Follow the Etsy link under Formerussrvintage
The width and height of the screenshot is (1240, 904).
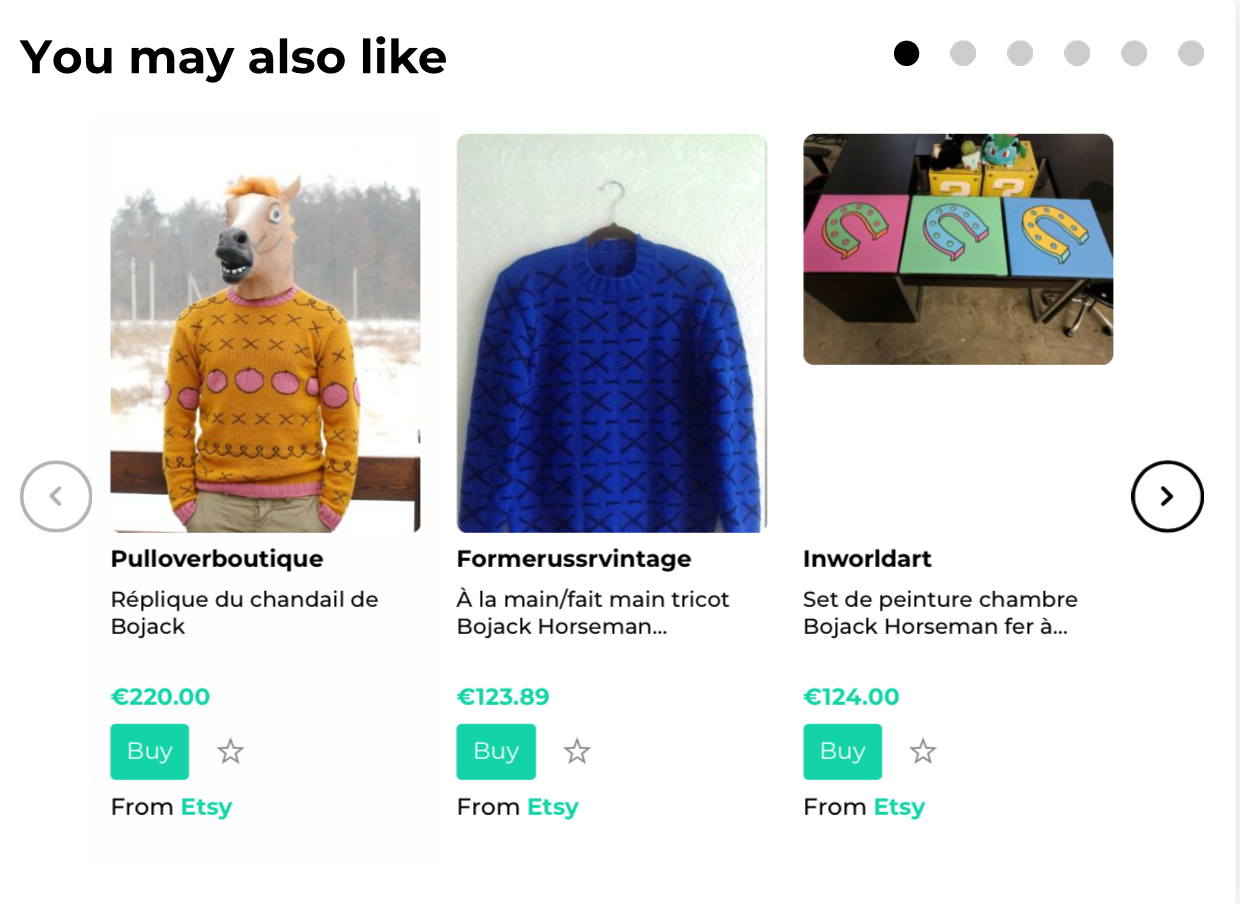pos(553,807)
